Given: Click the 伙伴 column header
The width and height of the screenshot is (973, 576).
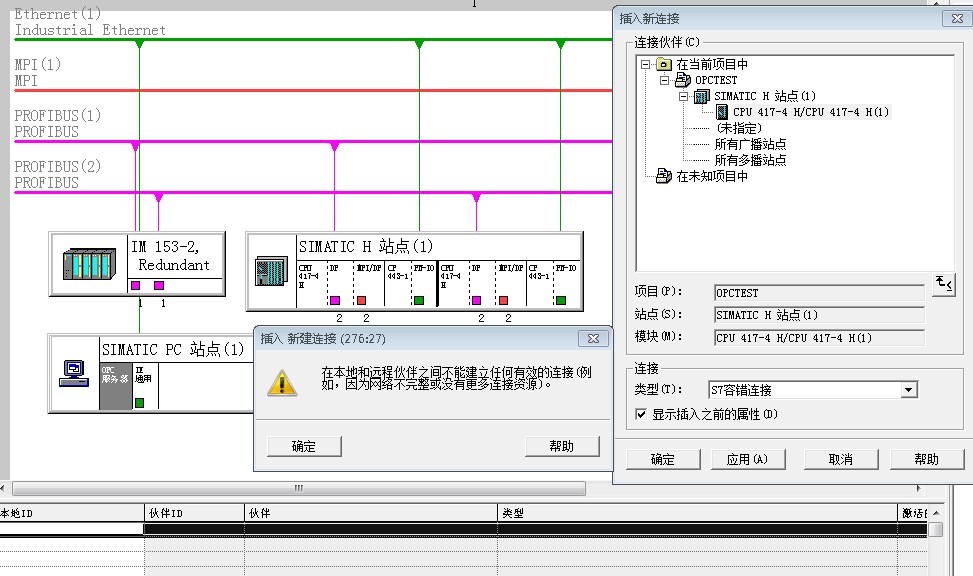Looking at the screenshot, I should coord(371,513).
